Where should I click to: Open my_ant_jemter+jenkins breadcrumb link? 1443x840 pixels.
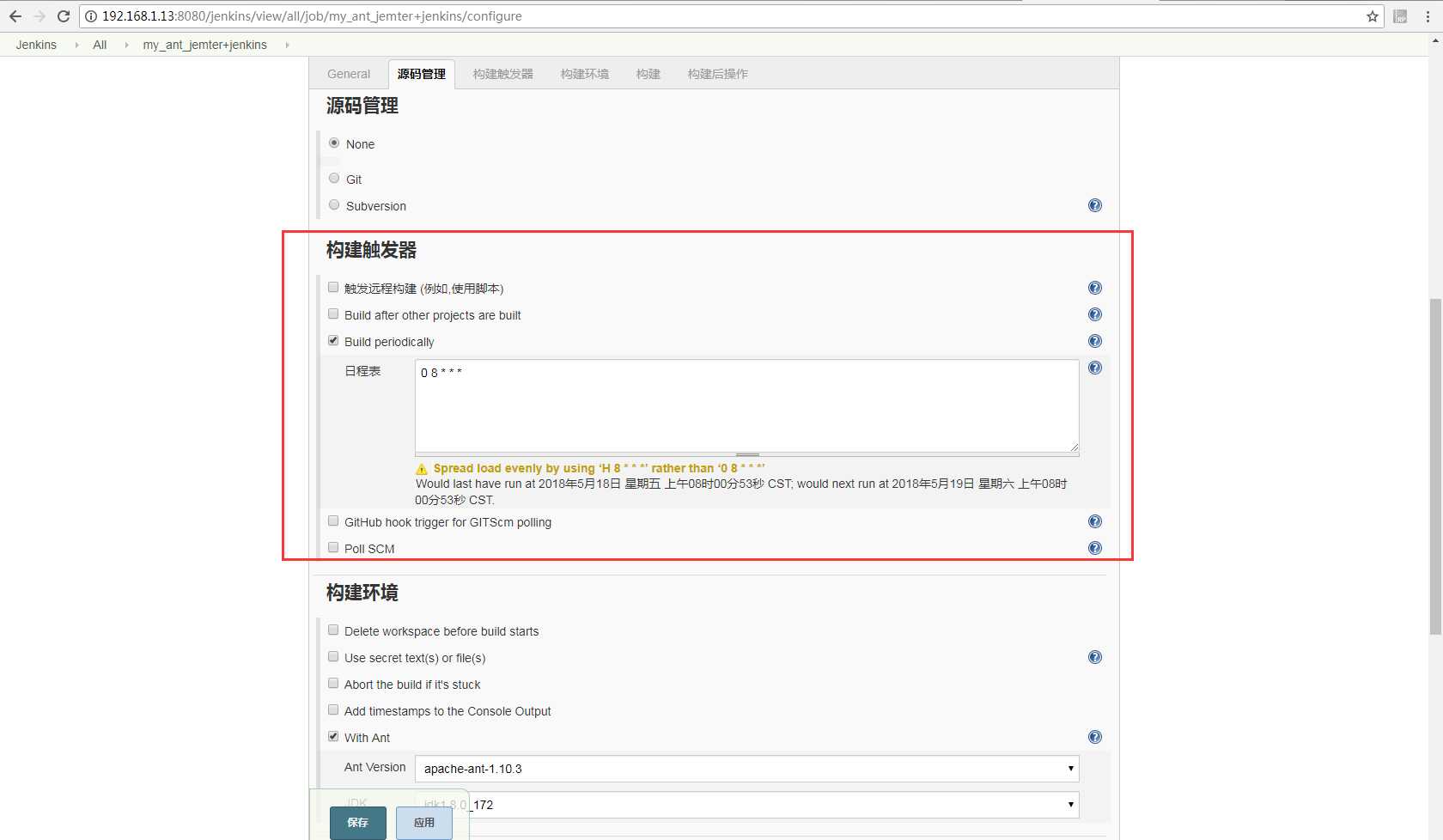point(204,45)
